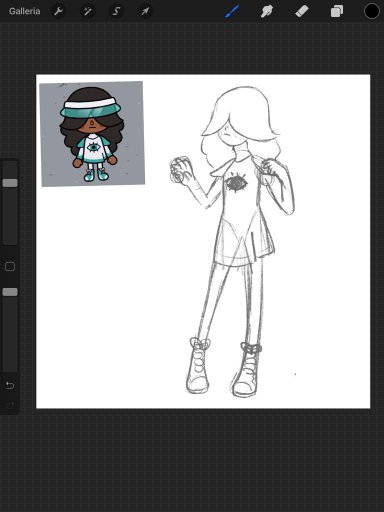Click the brush opacity slider handle
384x512 pixels.
(x=10, y=292)
